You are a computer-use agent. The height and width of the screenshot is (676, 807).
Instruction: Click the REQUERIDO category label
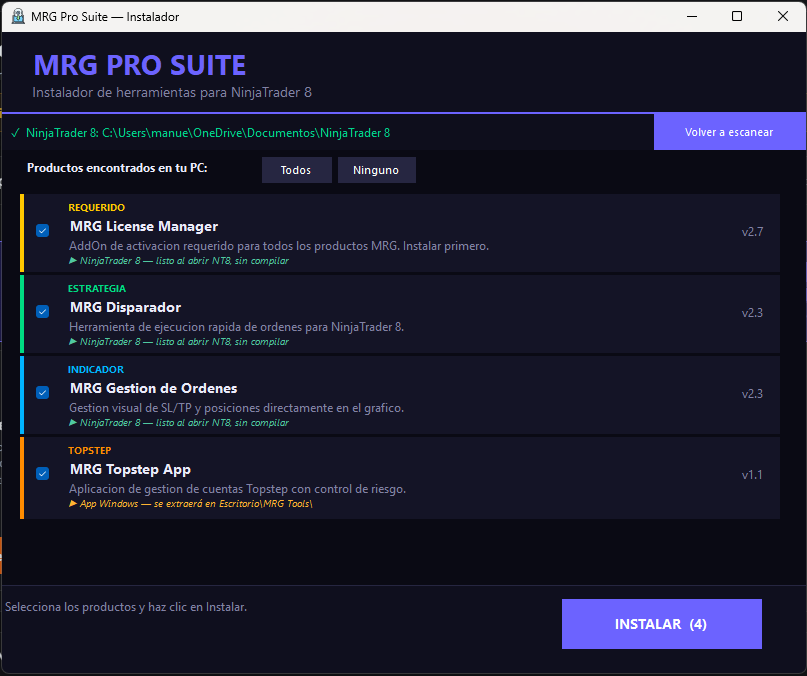(x=97, y=207)
